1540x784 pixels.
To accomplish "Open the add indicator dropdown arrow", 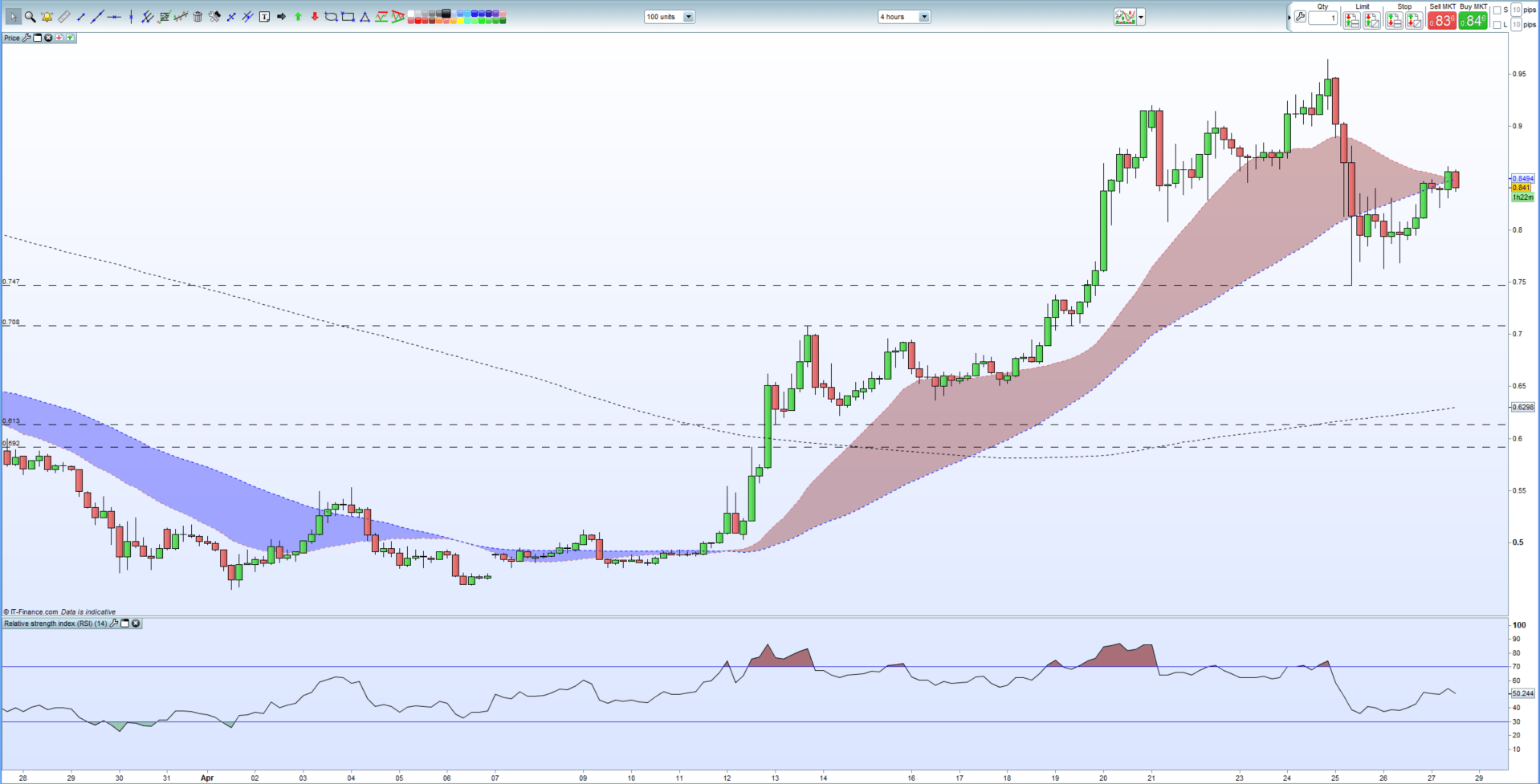I will [1141, 17].
